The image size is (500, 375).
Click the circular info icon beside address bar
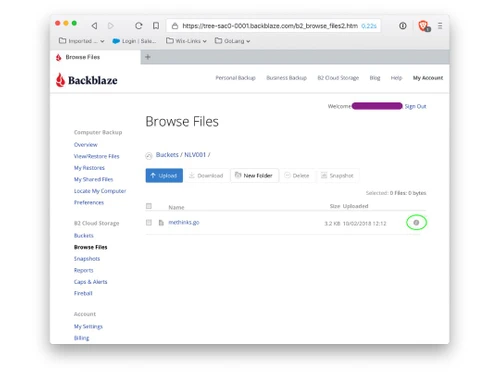(x=403, y=26)
